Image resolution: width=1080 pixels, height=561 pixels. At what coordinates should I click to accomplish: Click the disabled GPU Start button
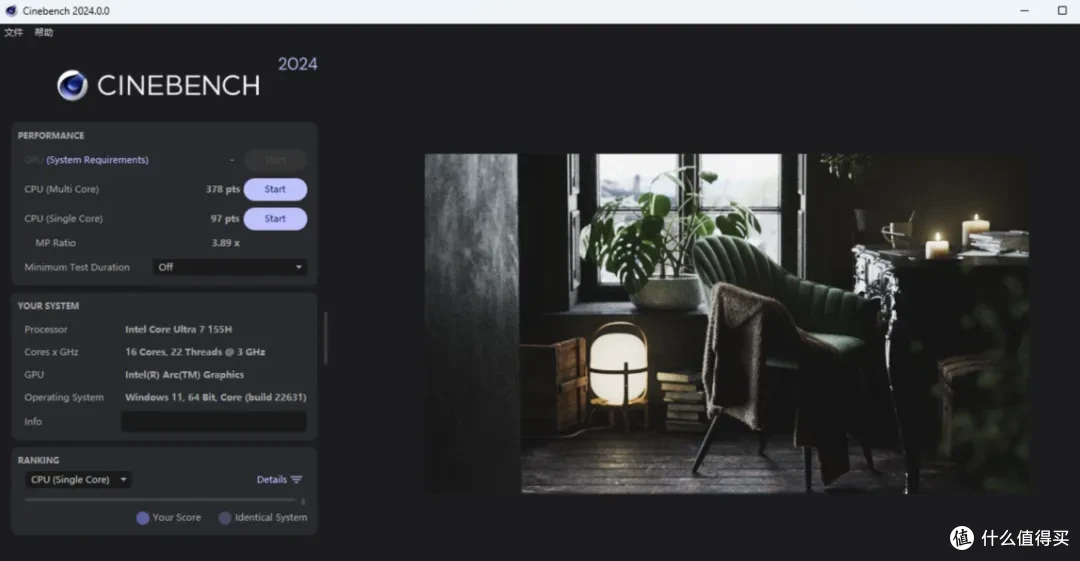click(x=275, y=160)
